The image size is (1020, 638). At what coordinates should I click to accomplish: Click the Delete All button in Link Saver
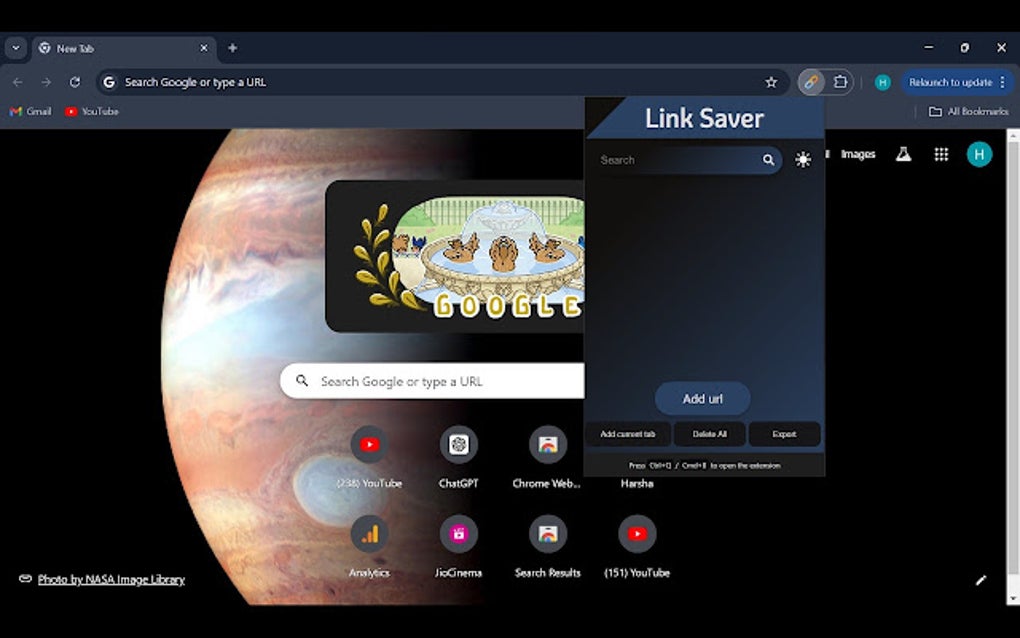tap(709, 434)
